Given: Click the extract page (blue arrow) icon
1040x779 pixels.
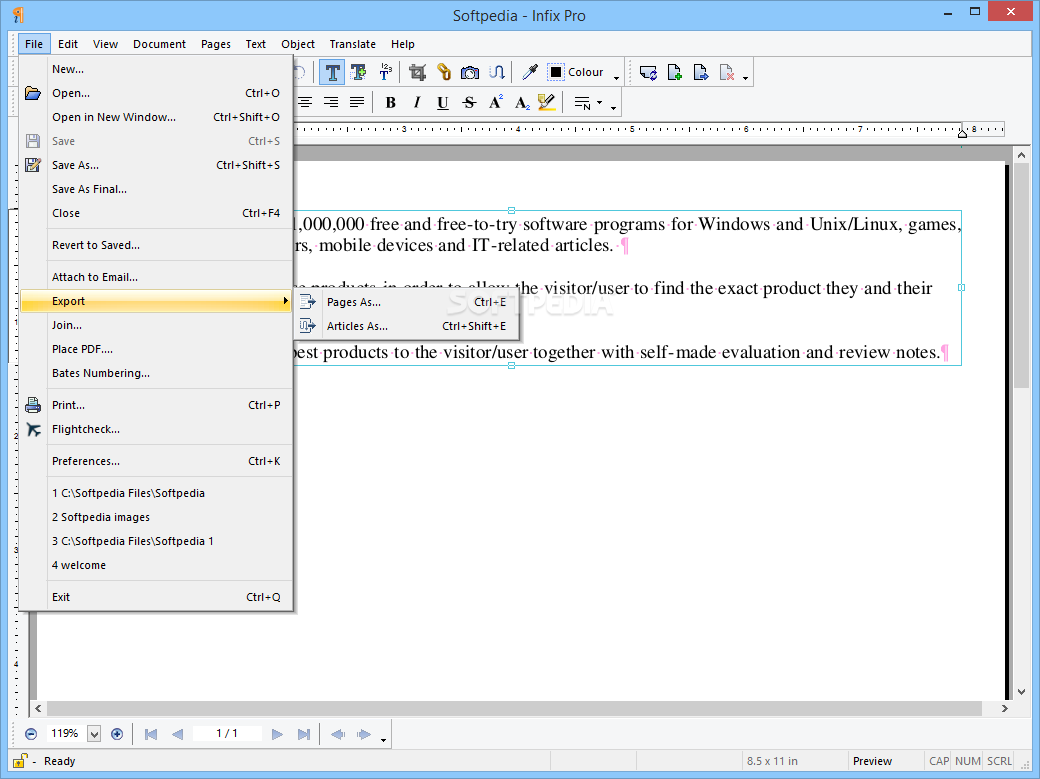Looking at the screenshot, I should click(x=700, y=72).
